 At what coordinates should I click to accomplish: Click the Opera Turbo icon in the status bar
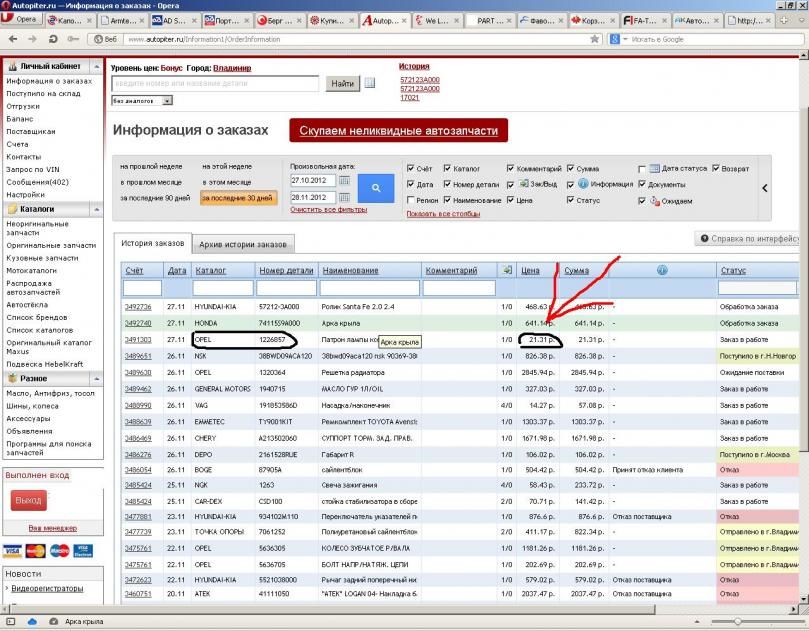click(53, 622)
